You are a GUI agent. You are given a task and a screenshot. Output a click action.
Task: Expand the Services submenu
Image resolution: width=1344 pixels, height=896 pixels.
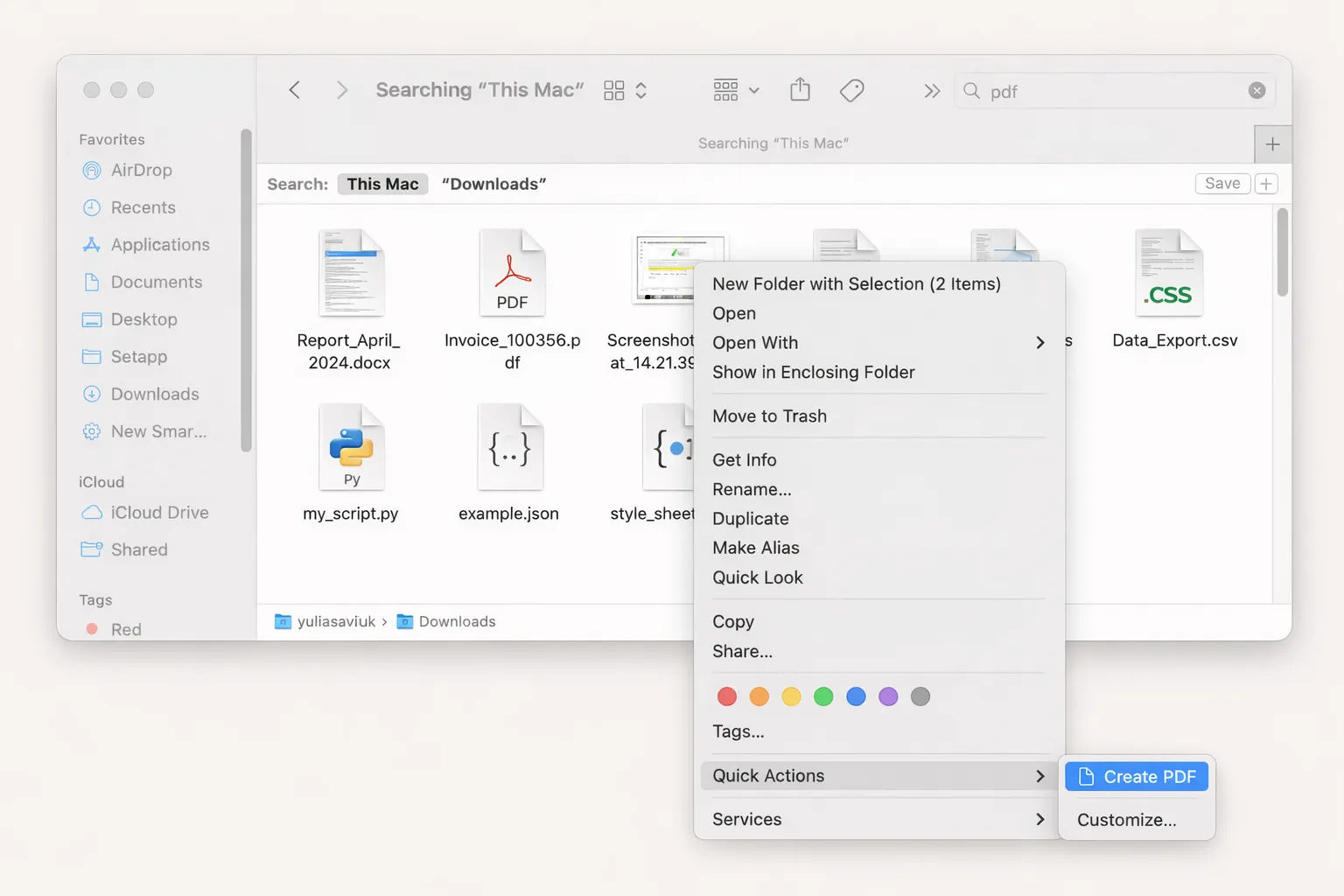click(x=746, y=819)
